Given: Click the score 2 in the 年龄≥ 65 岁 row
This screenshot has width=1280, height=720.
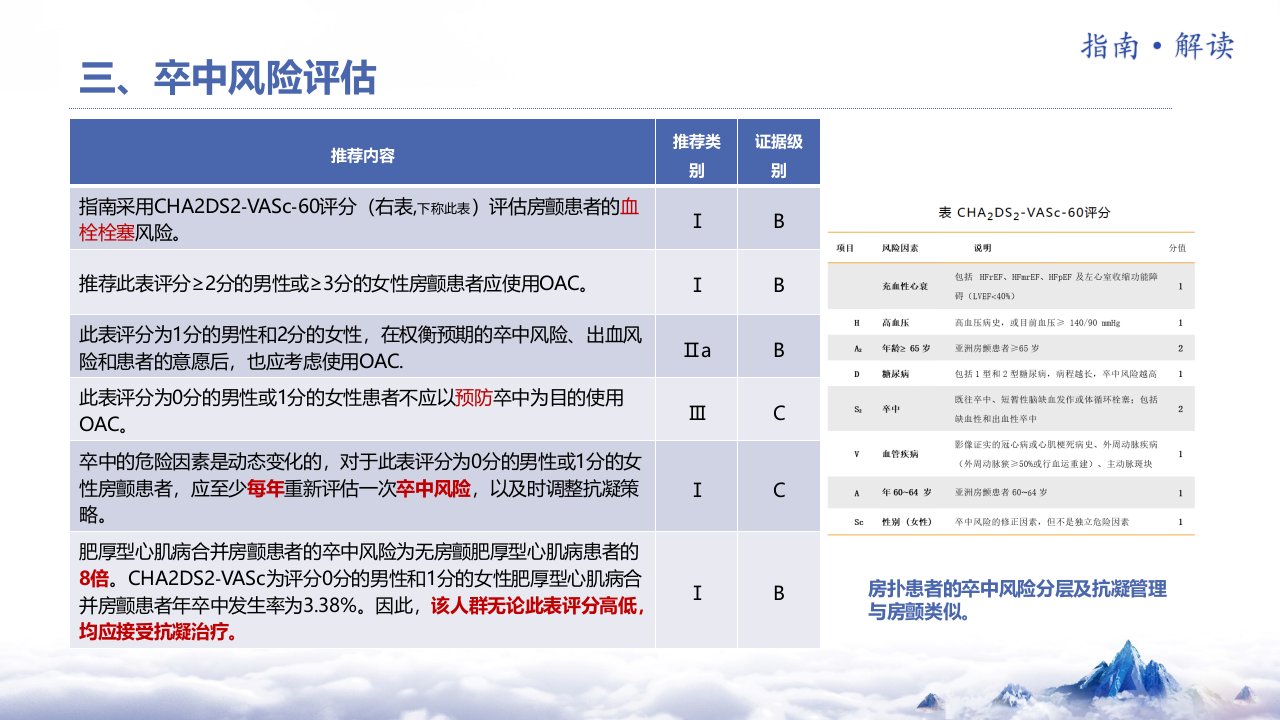Looking at the screenshot, I should coord(1180,348).
